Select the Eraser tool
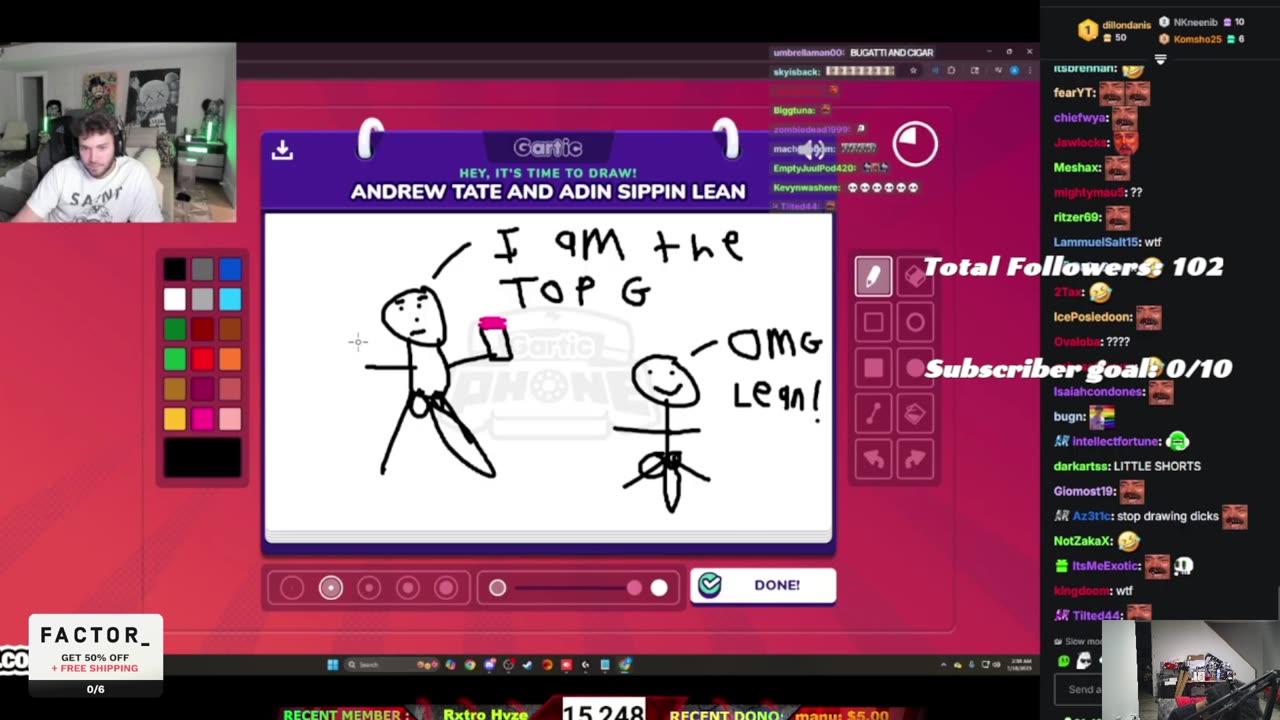Screen dimensions: 1280x720 click(916, 276)
